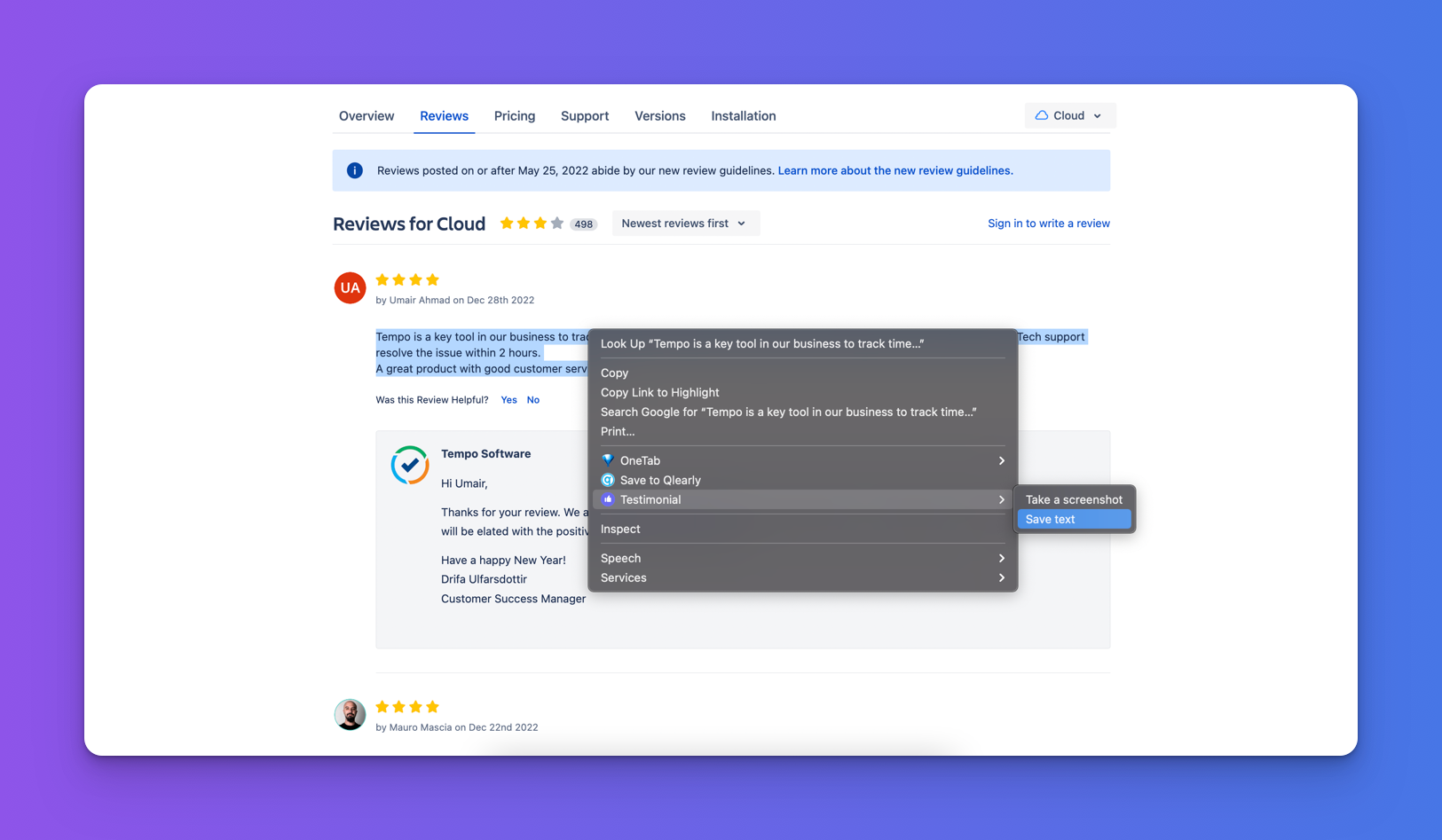Expand the Cloud hosting dropdown arrow
Viewport: 1442px width, 840px height.
click(x=1098, y=116)
